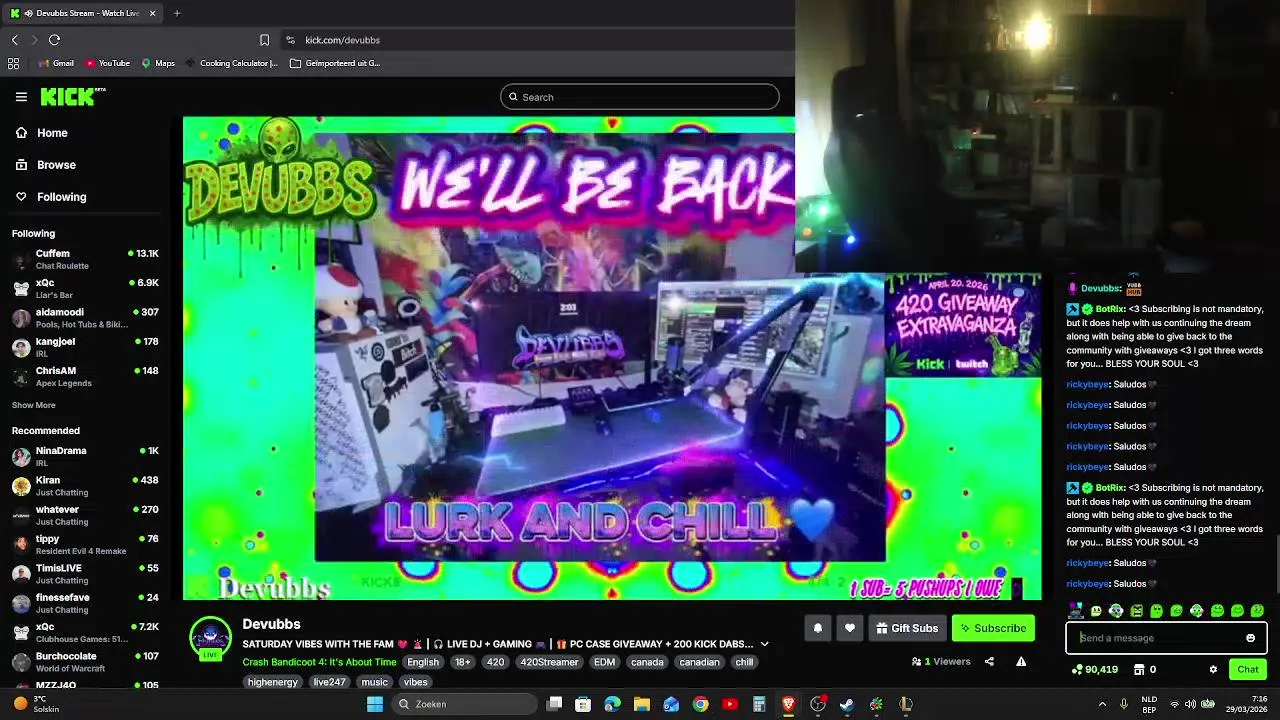Screen dimensions: 1280x720
Task: Click the green Chat send button
Action: pos(1248,669)
